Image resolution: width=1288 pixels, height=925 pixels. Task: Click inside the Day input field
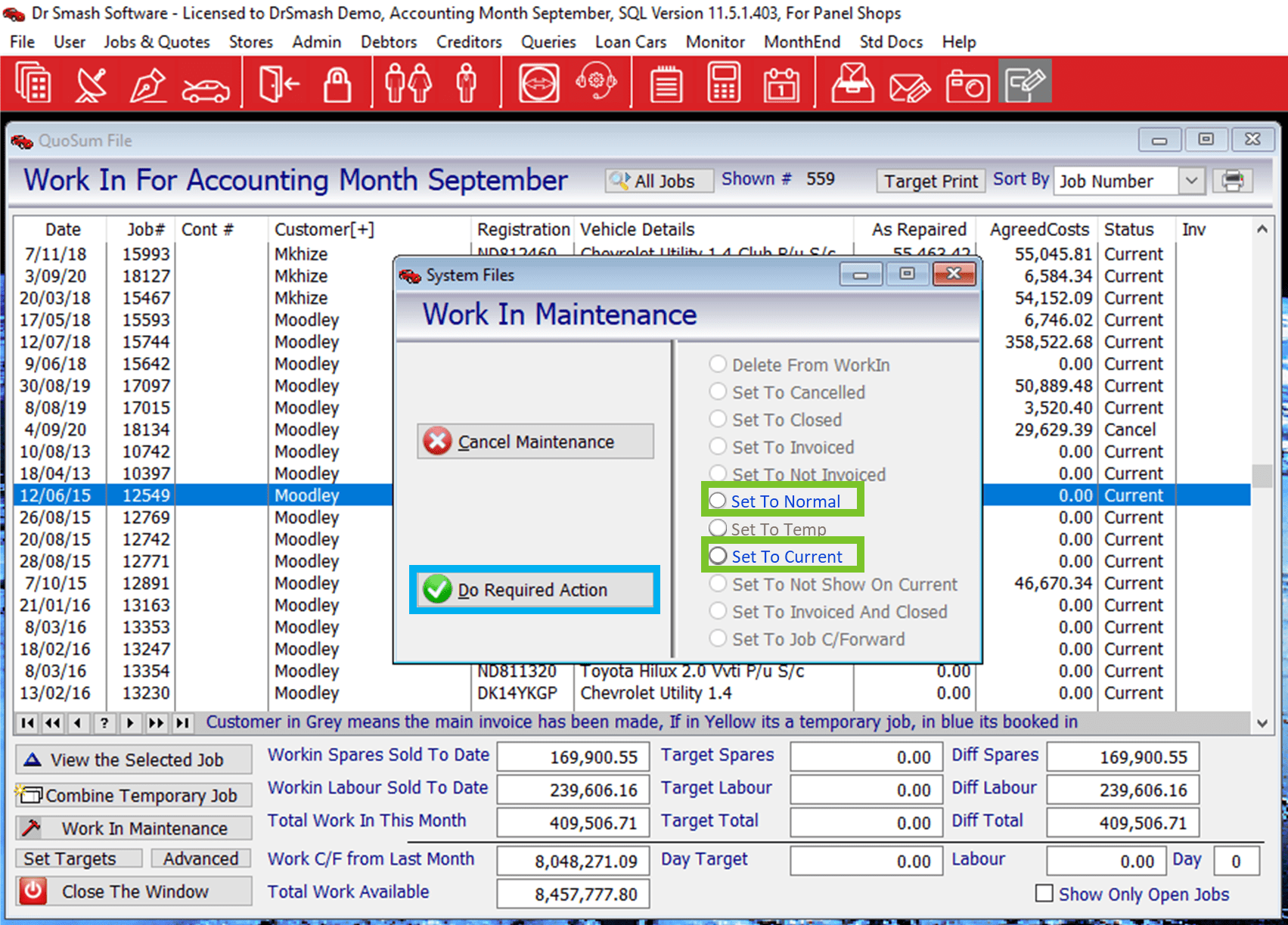1236,861
